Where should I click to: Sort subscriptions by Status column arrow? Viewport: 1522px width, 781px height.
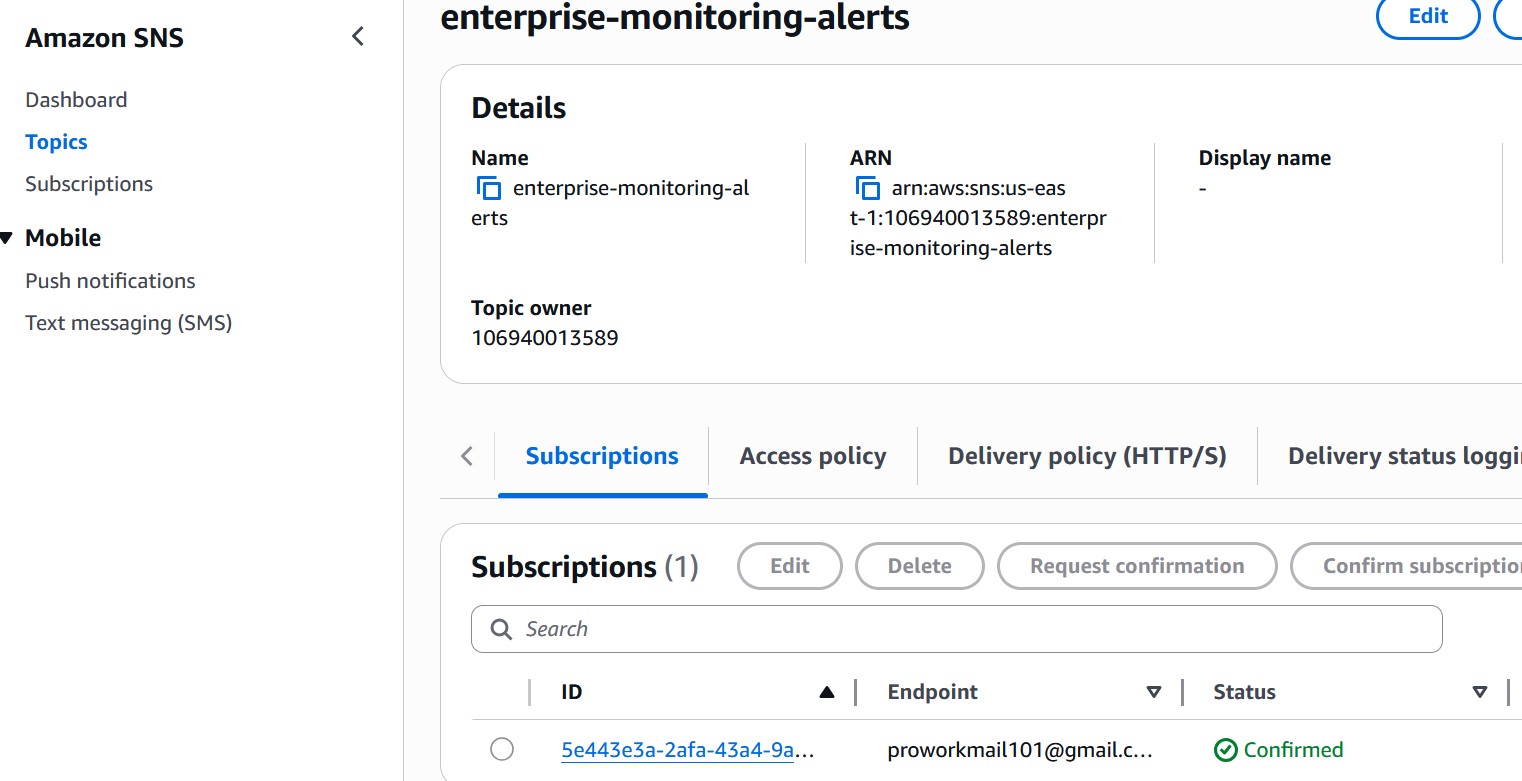(1480, 692)
